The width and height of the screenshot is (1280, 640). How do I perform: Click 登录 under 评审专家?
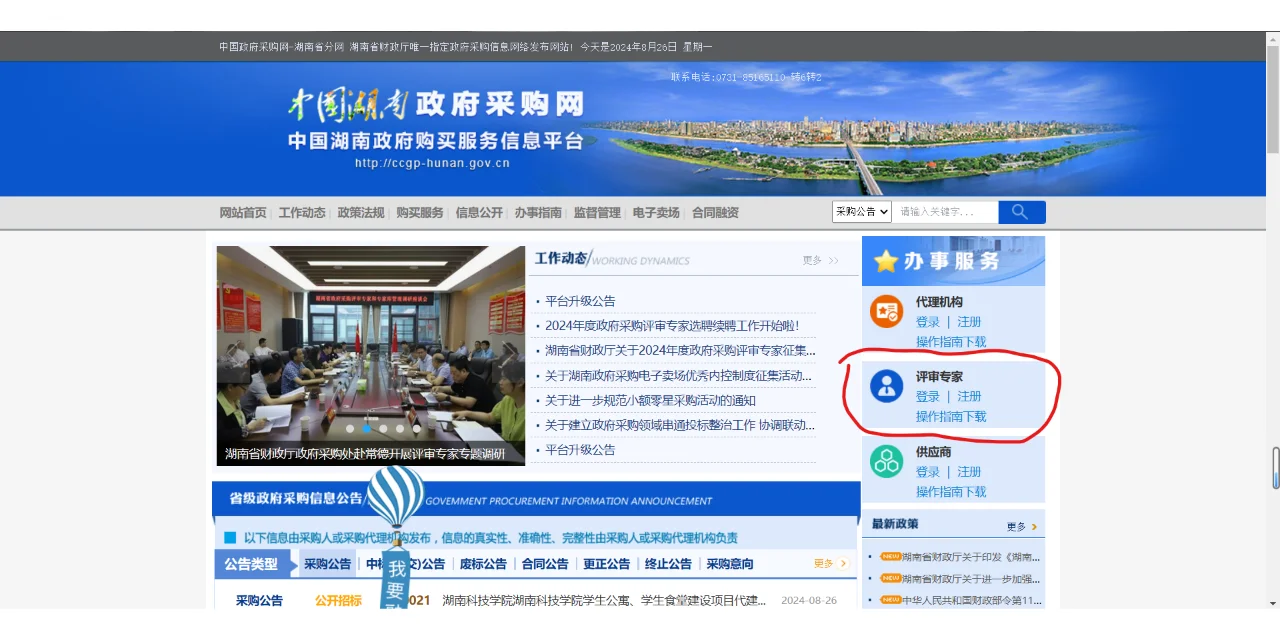pos(925,396)
